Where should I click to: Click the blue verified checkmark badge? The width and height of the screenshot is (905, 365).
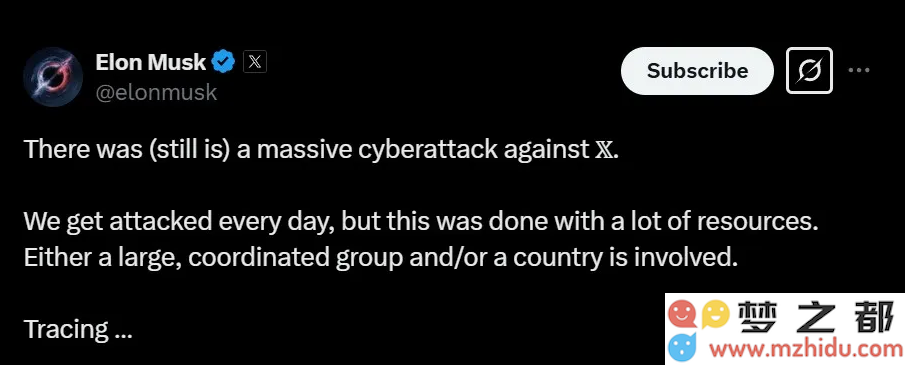click(224, 61)
